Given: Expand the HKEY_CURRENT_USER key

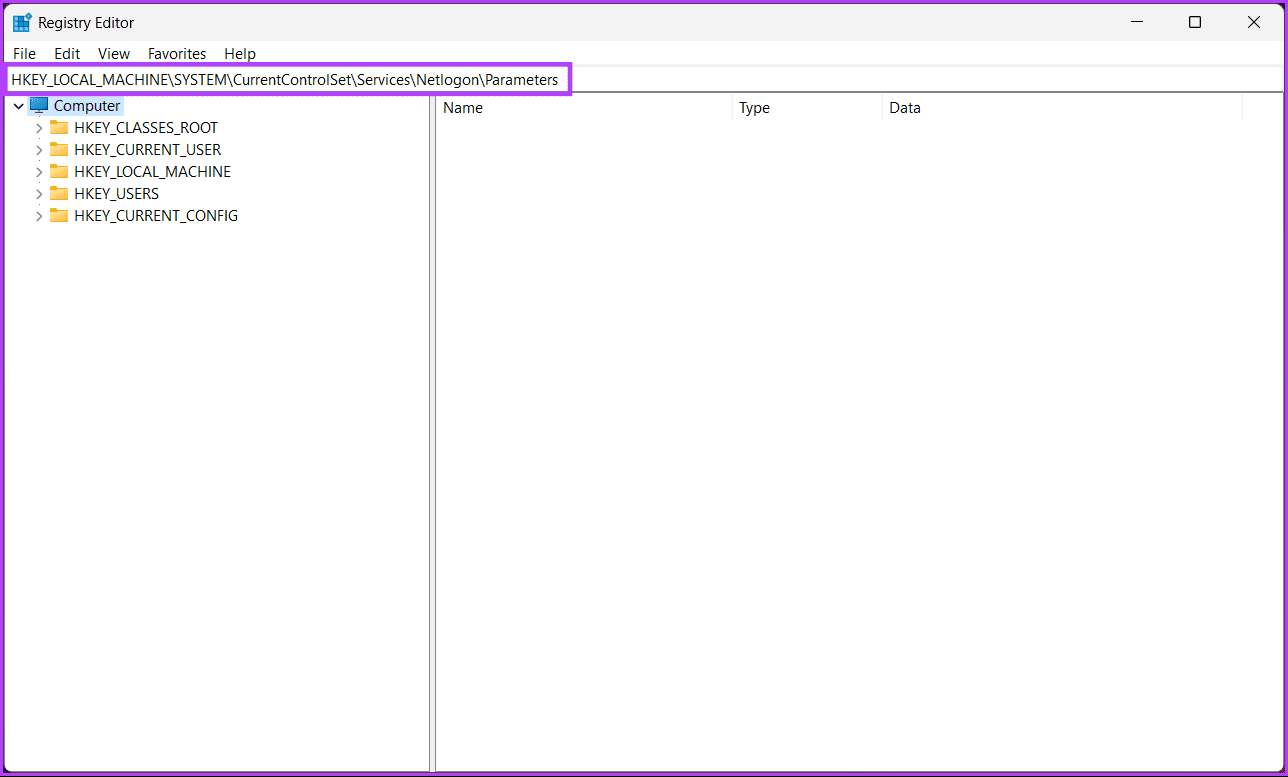Looking at the screenshot, I should pyautogui.click(x=39, y=150).
